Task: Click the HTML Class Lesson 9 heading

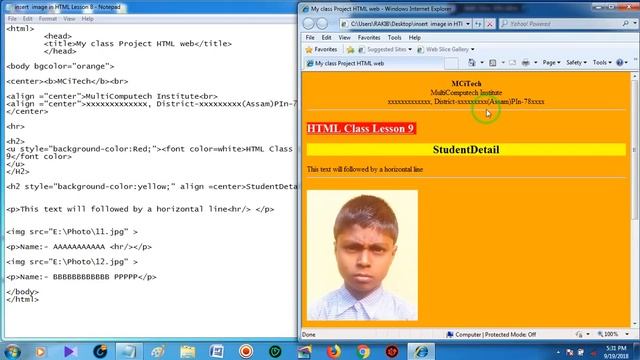Action: coord(361,129)
